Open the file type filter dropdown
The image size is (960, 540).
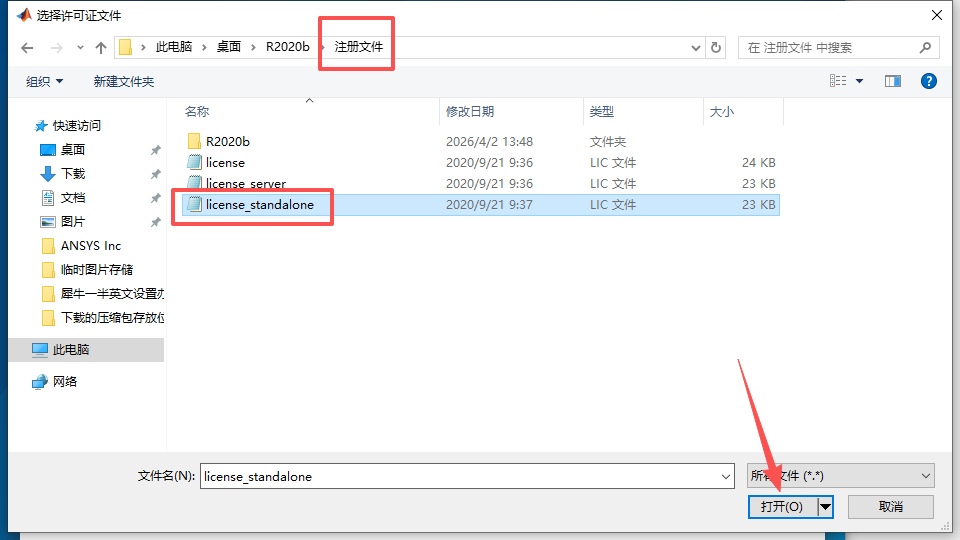[841, 476]
